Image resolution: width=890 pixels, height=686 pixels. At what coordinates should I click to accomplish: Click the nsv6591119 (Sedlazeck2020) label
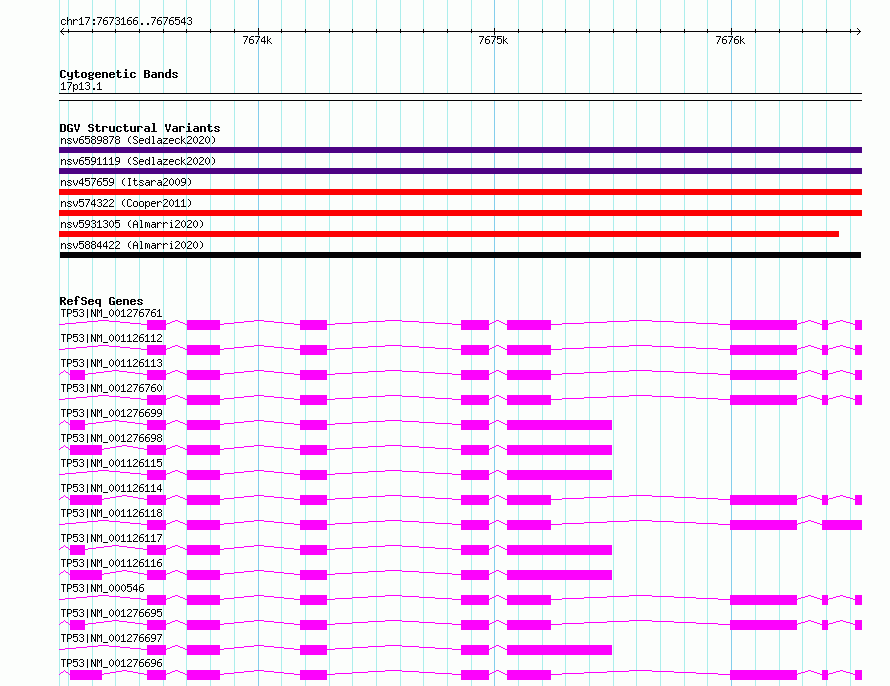[138, 161]
